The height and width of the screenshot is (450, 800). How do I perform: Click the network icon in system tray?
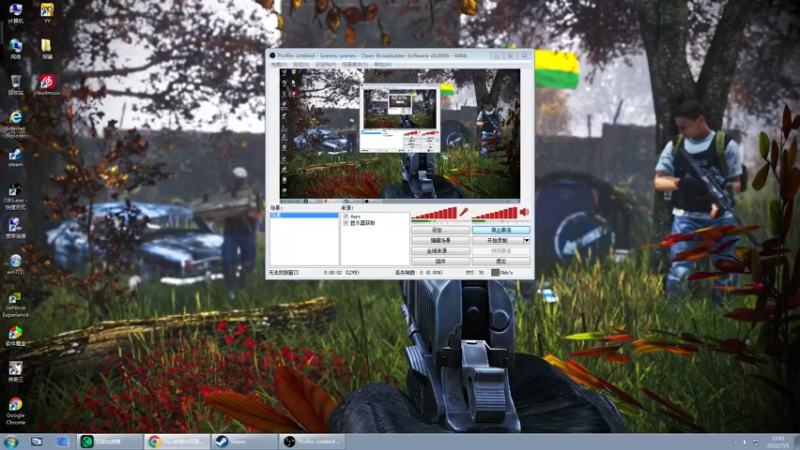[x=756, y=442]
